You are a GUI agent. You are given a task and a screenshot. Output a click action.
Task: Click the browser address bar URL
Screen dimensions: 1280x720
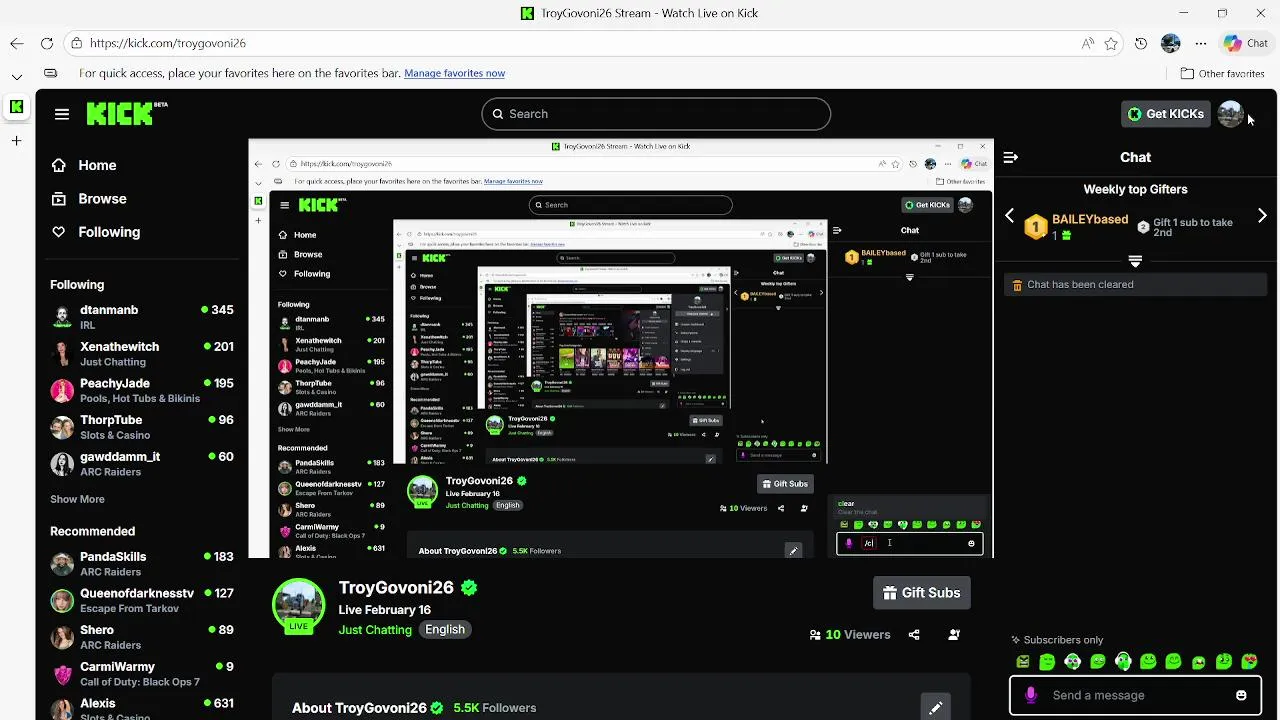[x=168, y=43]
